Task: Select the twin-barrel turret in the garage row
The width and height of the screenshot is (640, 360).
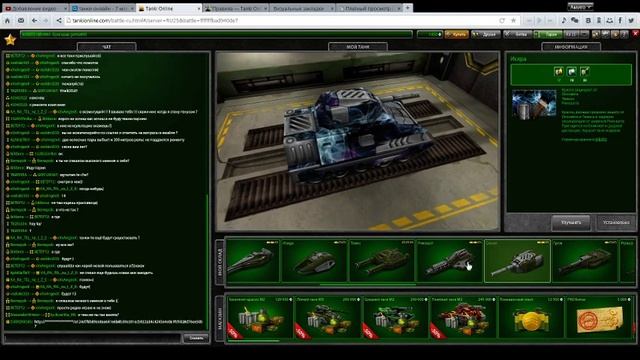Action: pyautogui.click(x=382, y=261)
